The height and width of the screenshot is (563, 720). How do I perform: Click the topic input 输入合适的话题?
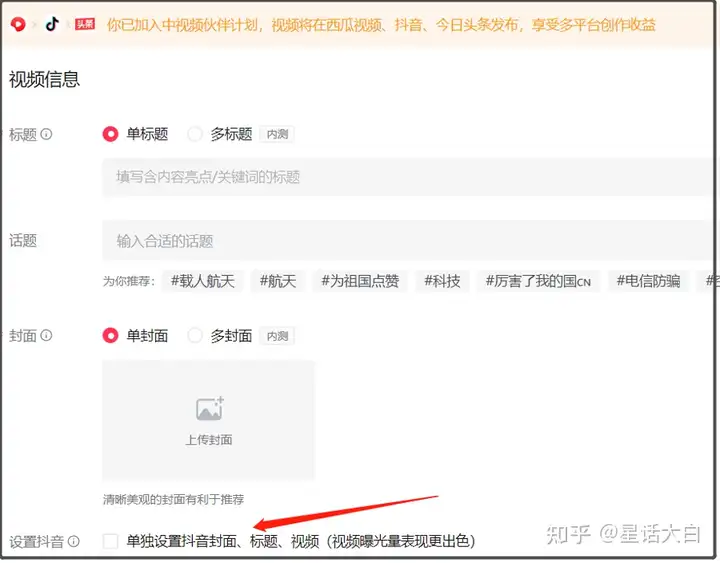coord(408,241)
